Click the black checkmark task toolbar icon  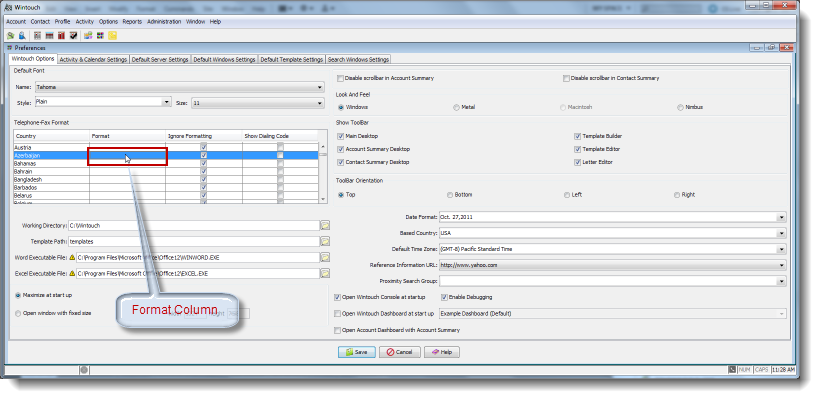point(73,36)
